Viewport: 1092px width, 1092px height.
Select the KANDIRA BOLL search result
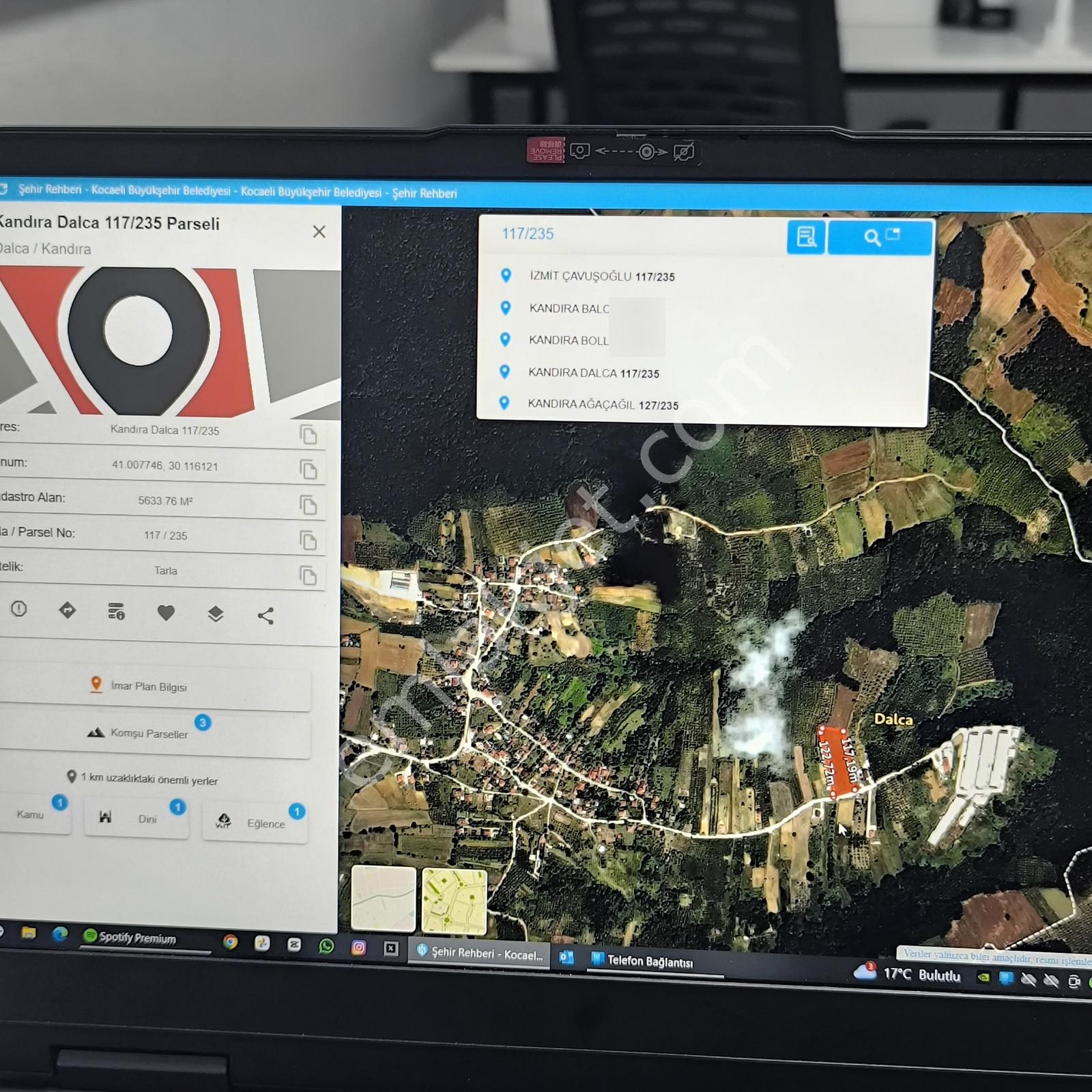(x=568, y=340)
